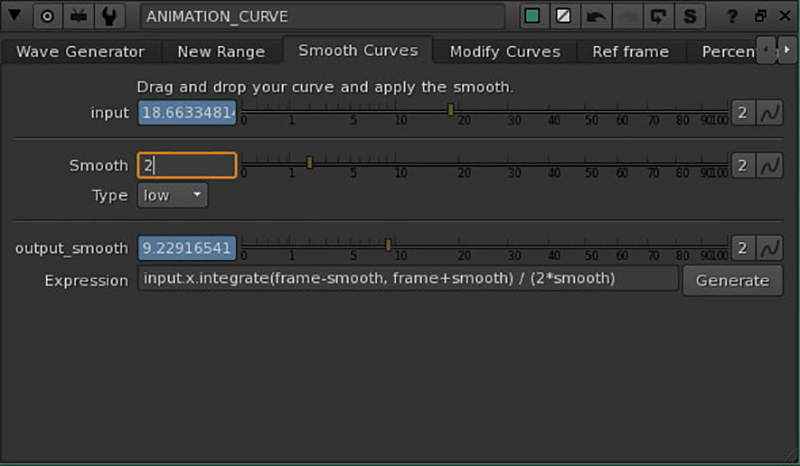Open animation curve icon for output_smooth
The width and height of the screenshot is (800, 466).
pos(769,248)
